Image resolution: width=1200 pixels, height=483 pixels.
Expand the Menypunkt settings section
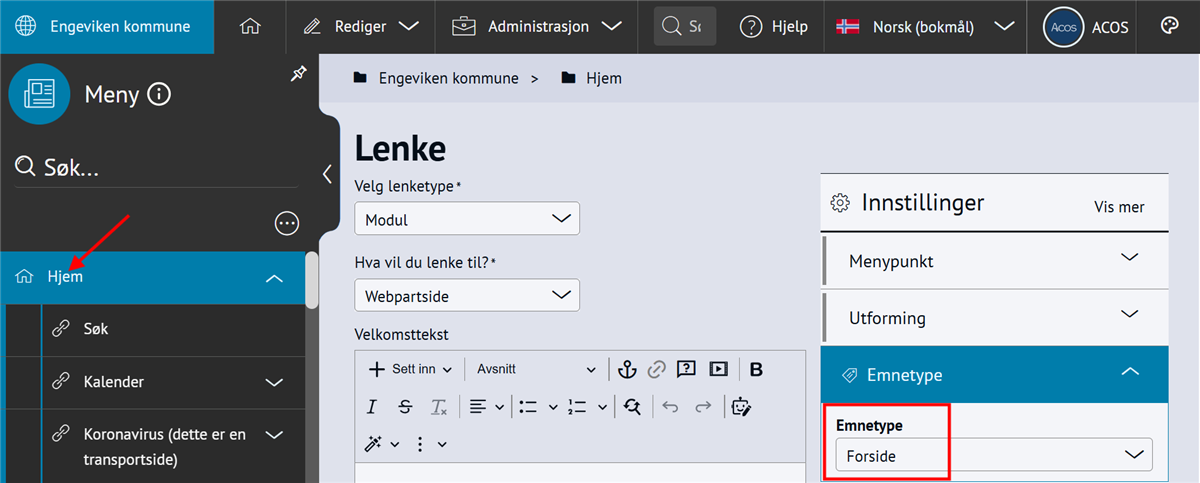tap(994, 261)
